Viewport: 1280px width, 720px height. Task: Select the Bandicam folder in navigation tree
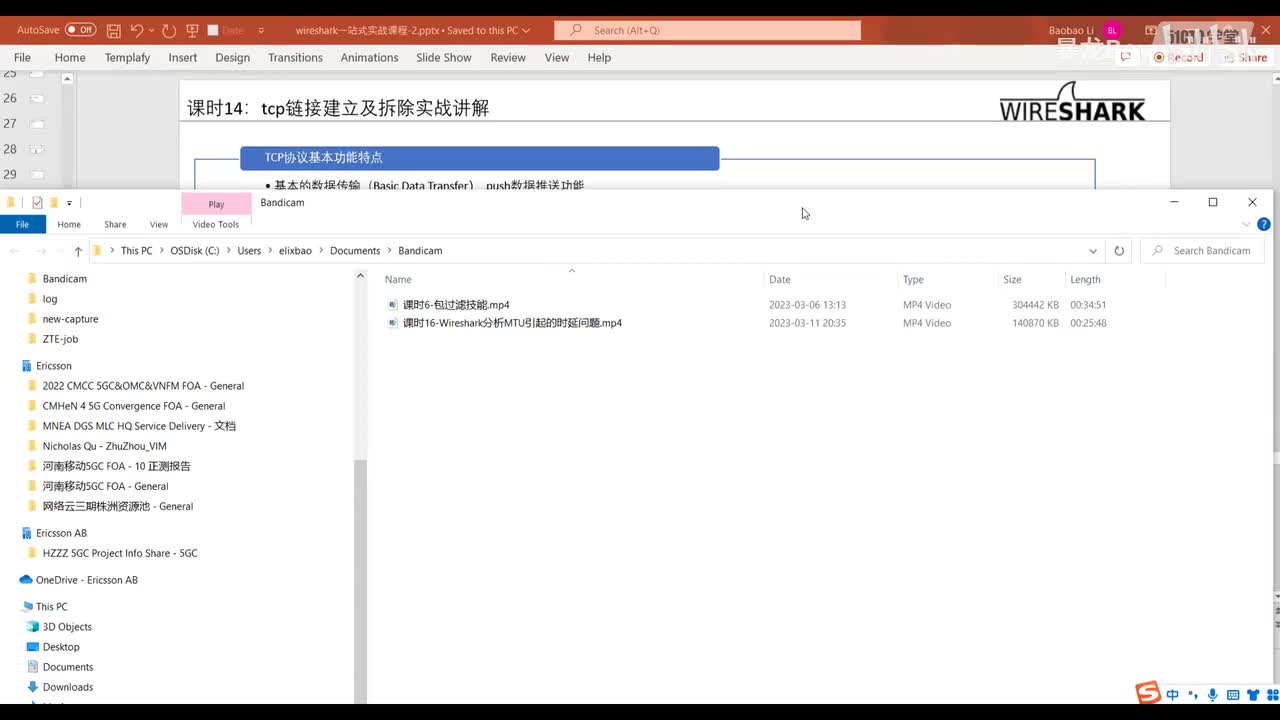click(64, 279)
